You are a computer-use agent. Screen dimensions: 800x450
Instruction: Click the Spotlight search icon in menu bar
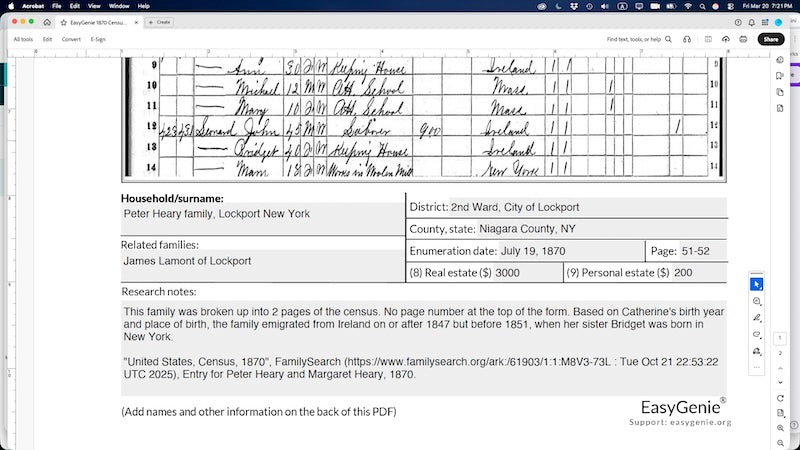(x=702, y=6)
